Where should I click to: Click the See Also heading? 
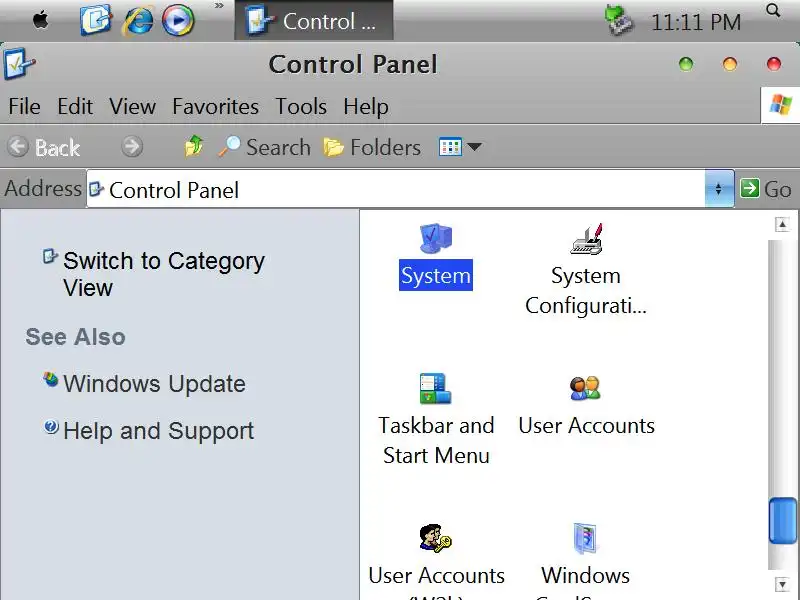pos(76,337)
